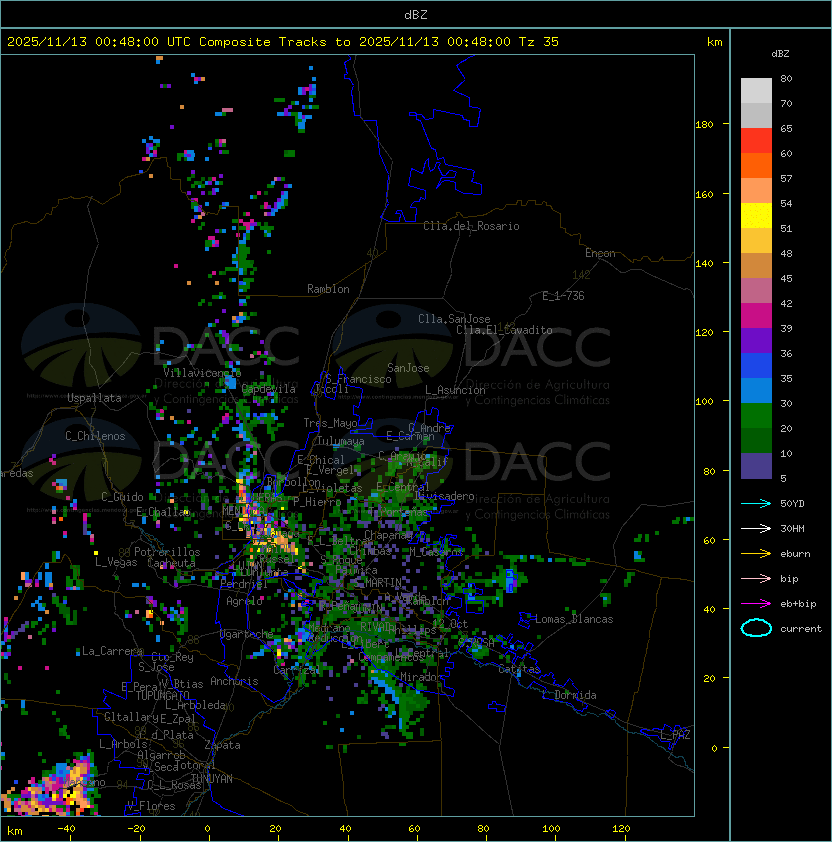This screenshot has height=842, width=832.
Task: Click the 'C_Chilenos' place label
Action: tap(95, 436)
